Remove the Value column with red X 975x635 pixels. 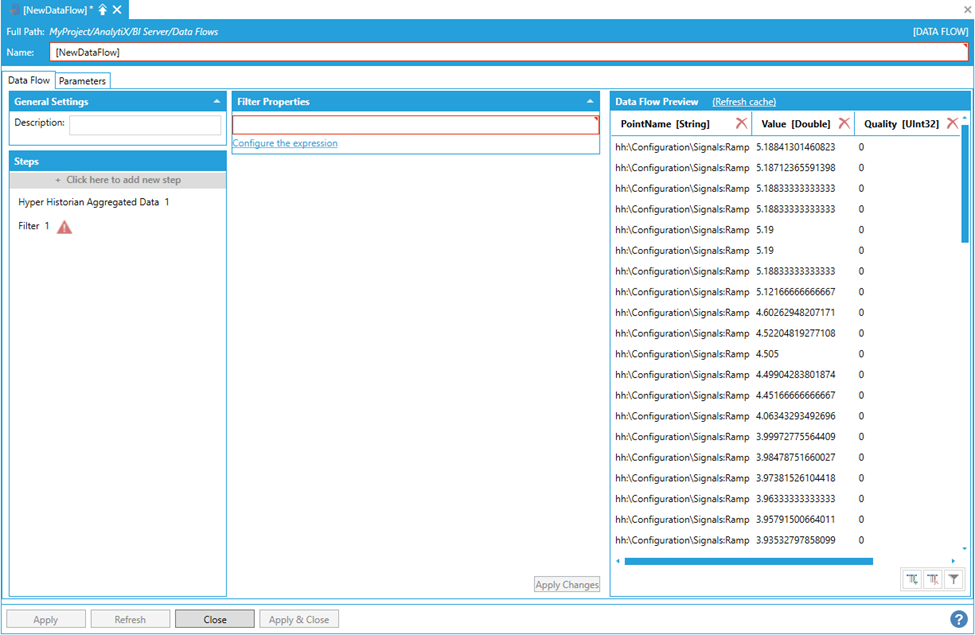coord(844,123)
